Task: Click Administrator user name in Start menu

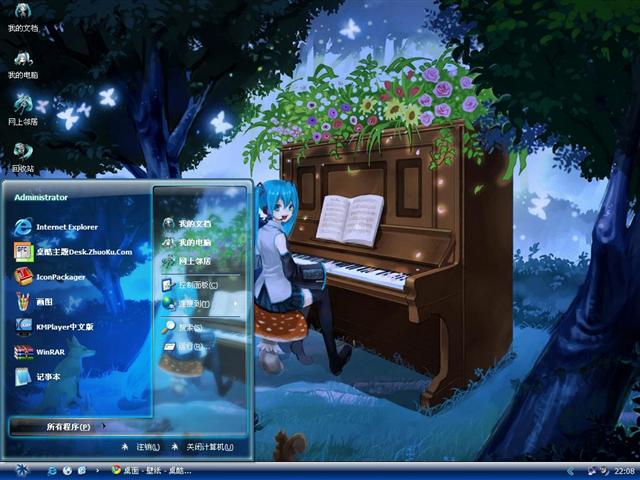Action: click(41, 197)
